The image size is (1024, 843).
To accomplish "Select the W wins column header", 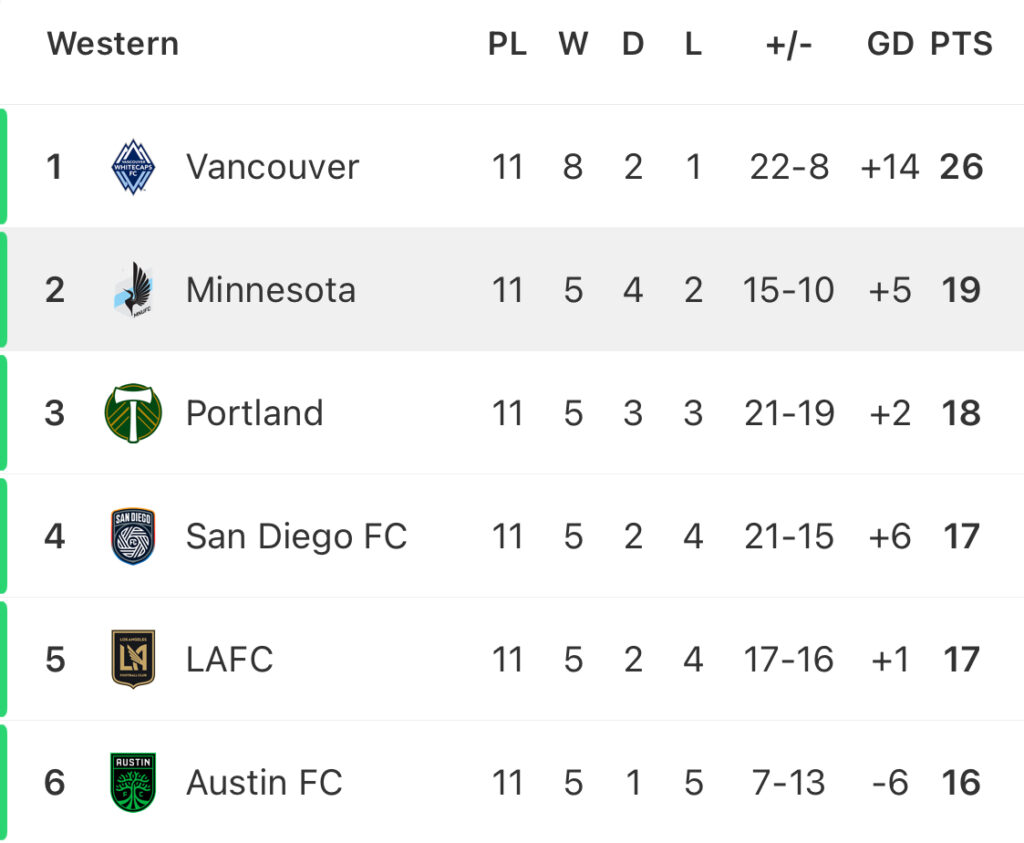I will 573,44.
